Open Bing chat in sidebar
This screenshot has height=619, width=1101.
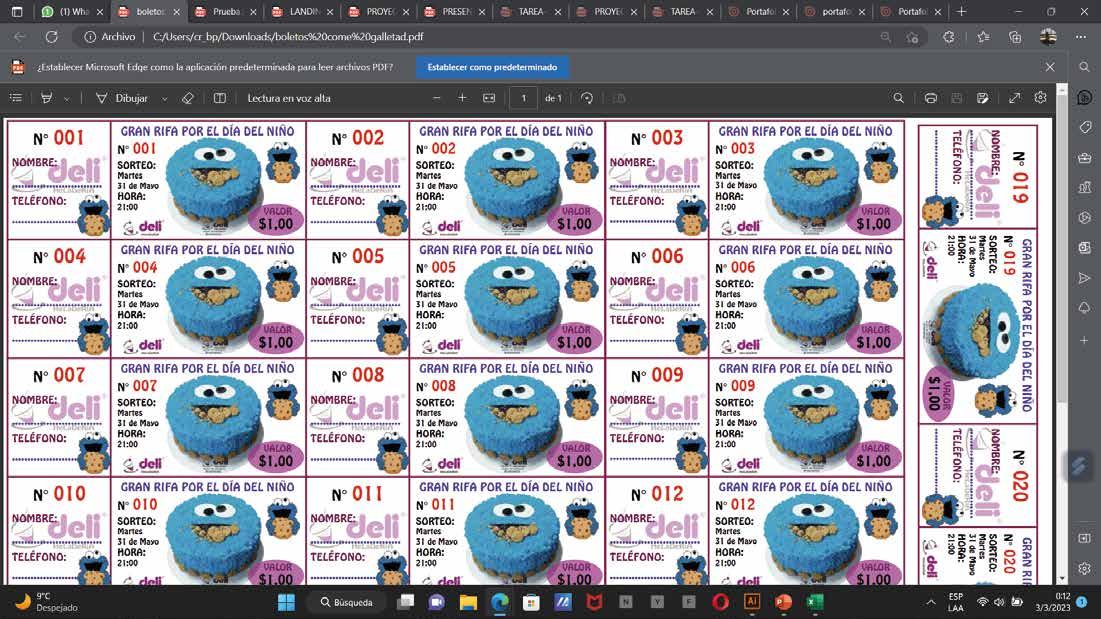[x=1085, y=98]
